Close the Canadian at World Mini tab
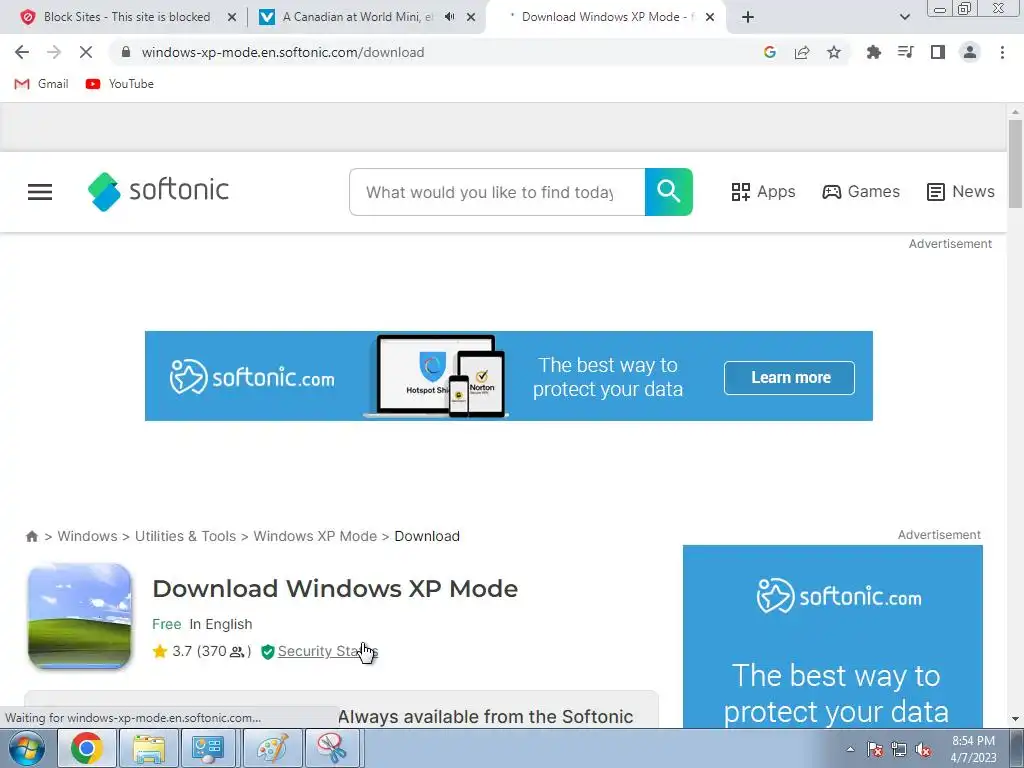This screenshot has height=768, width=1024. 471,18
